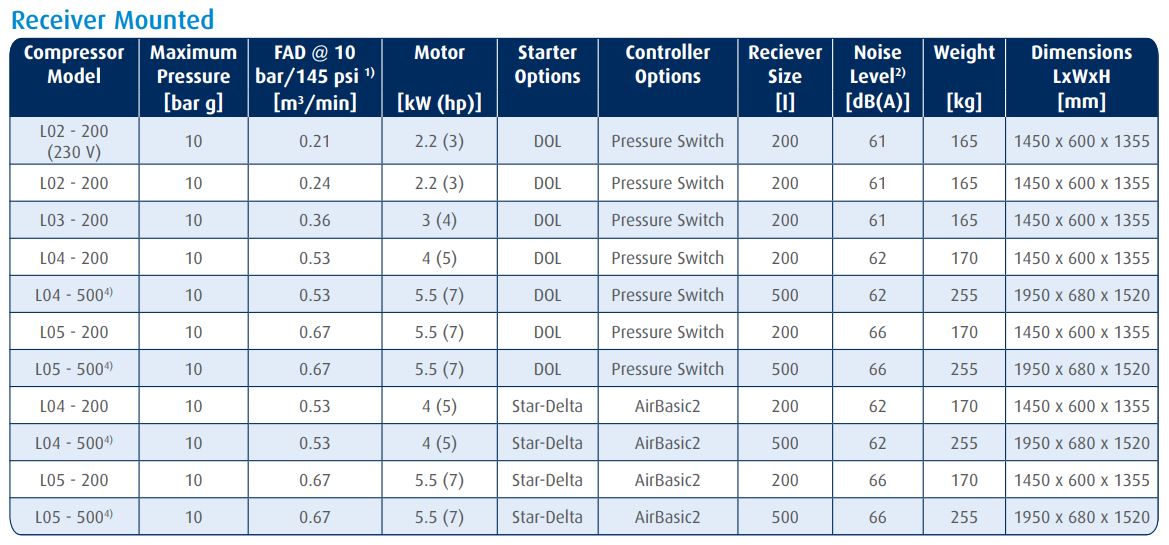Click the 3 (4) motor power cell
The height and width of the screenshot is (545, 1169).
[x=439, y=220]
